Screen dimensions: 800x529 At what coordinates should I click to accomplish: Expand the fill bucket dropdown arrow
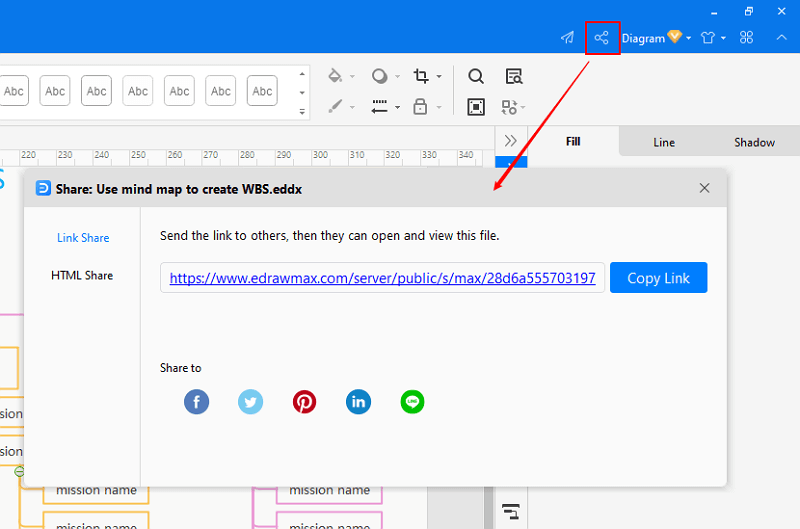click(353, 77)
